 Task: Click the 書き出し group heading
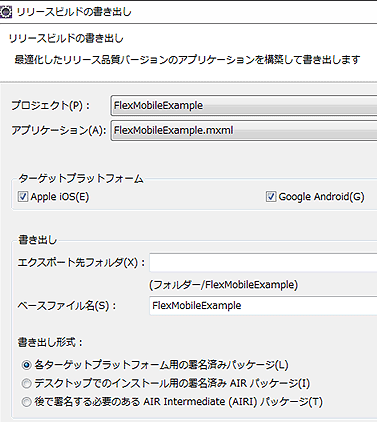(x=37, y=240)
